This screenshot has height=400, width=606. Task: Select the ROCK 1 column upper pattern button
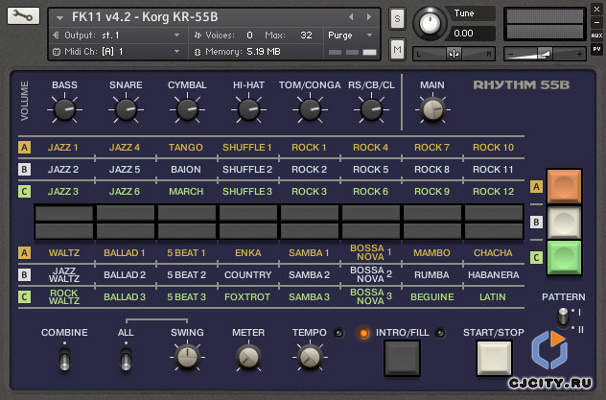tap(310, 213)
